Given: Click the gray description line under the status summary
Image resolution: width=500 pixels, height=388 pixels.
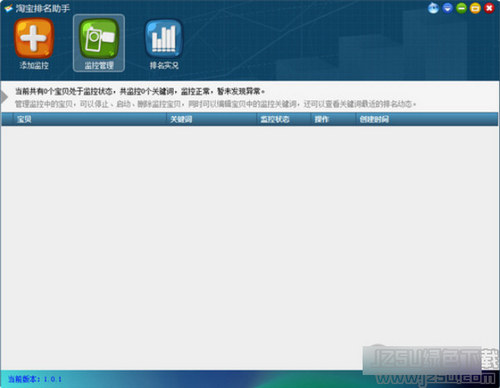Looking at the screenshot, I should coord(216,104).
